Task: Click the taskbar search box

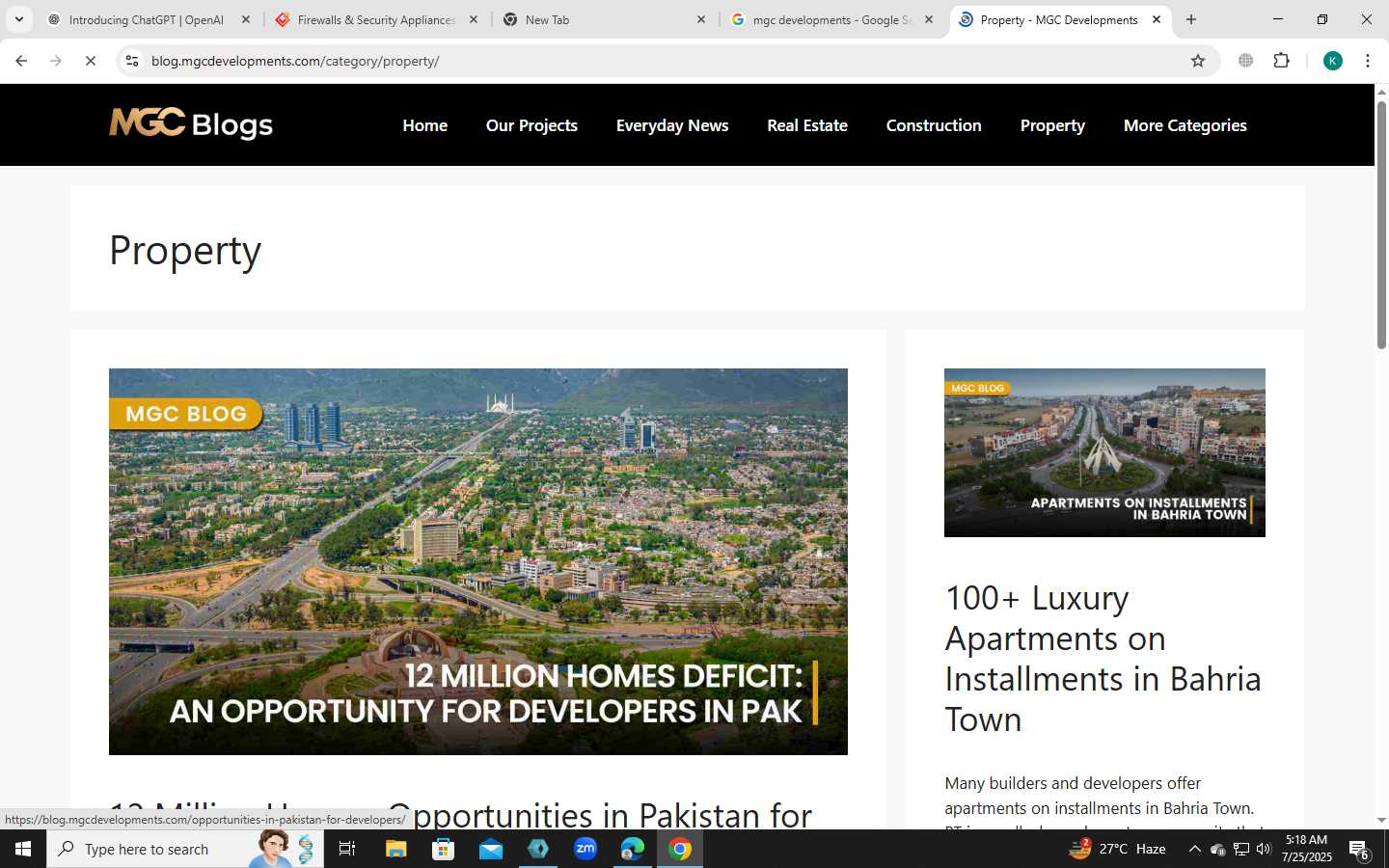Action: tap(185, 849)
